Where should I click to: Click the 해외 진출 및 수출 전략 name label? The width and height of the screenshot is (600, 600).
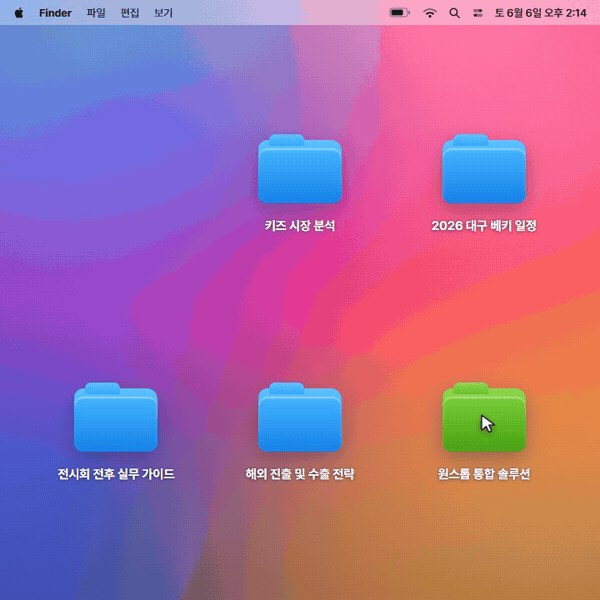pos(300,474)
